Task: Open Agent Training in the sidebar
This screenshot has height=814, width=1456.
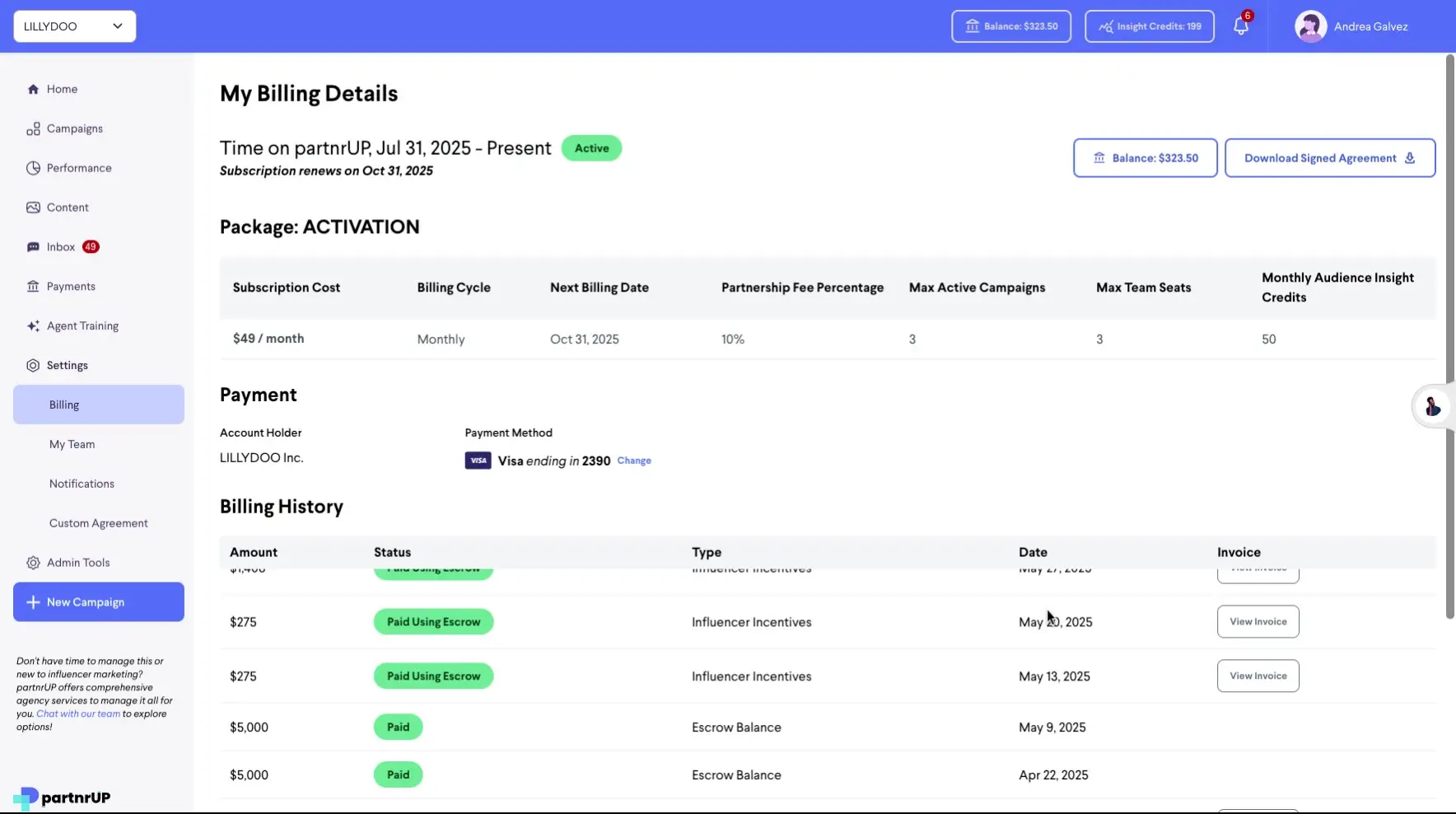Action: tap(33, 325)
